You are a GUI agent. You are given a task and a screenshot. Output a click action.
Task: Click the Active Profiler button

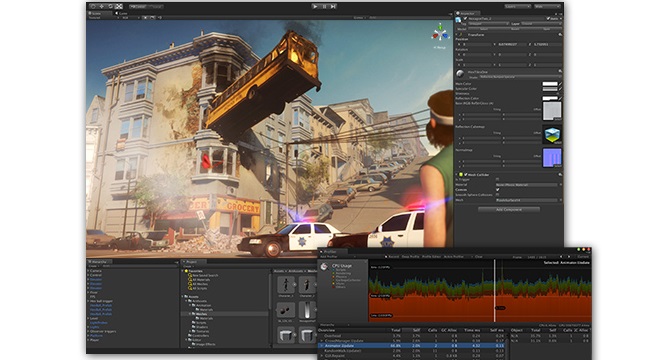pos(454,257)
